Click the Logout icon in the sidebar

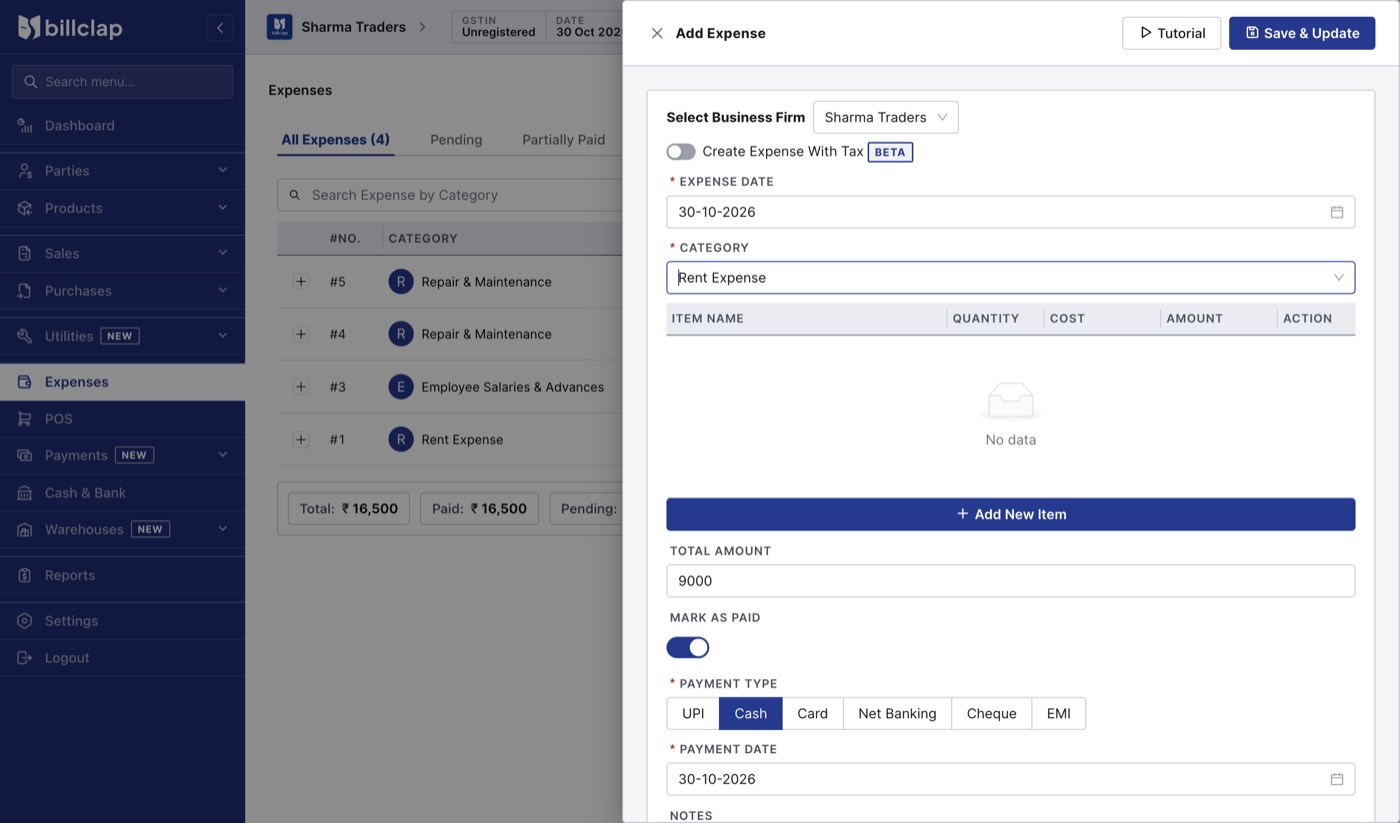tap(25, 657)
